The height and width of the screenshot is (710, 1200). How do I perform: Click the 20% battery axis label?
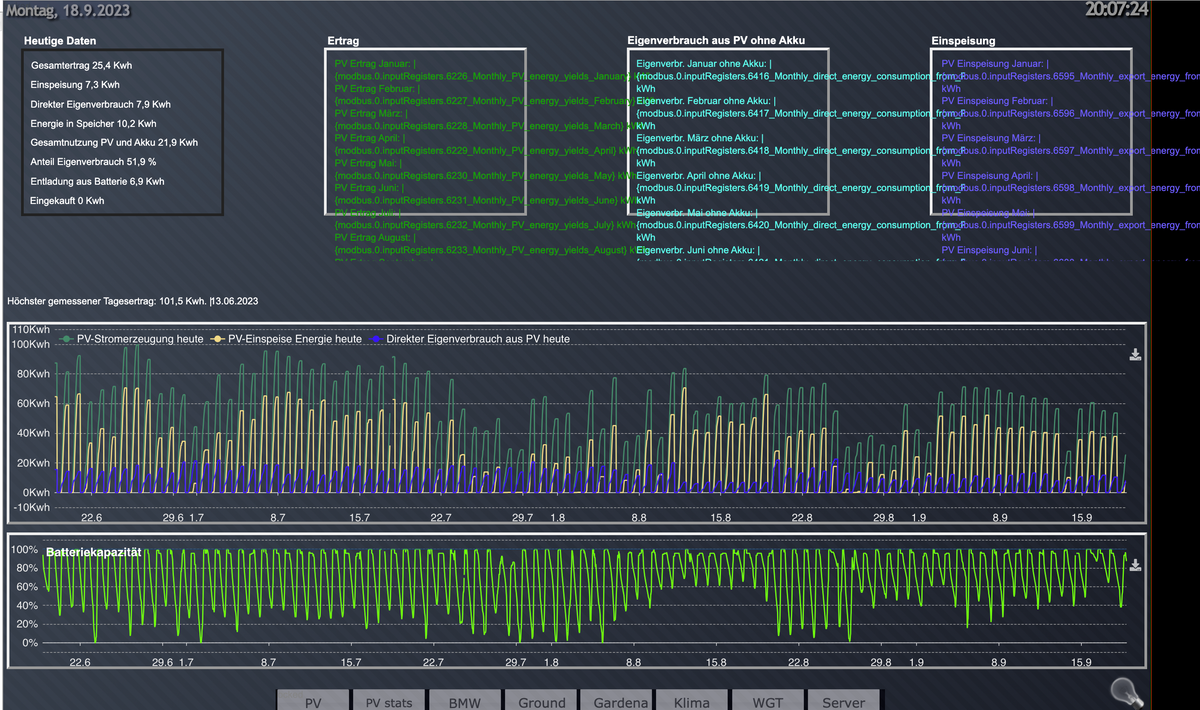tap(26, 624)
